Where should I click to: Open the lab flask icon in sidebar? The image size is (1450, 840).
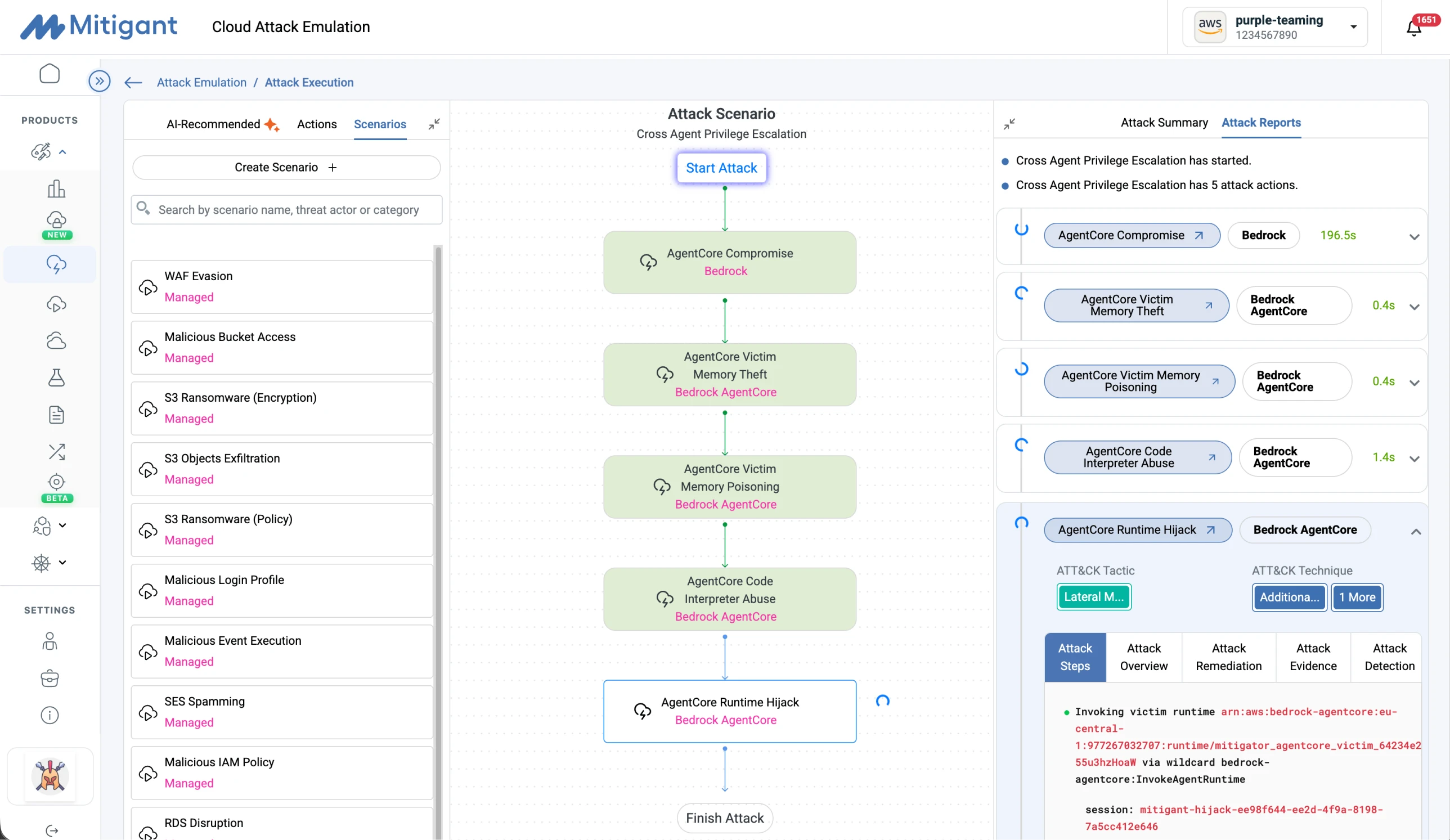pos(56,378)
